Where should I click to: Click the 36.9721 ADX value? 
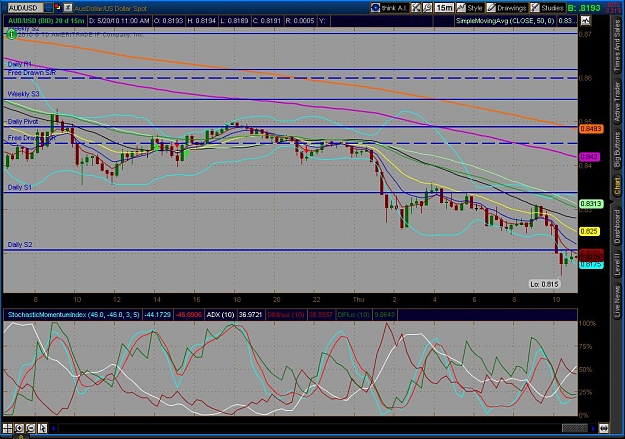[250, 315]
